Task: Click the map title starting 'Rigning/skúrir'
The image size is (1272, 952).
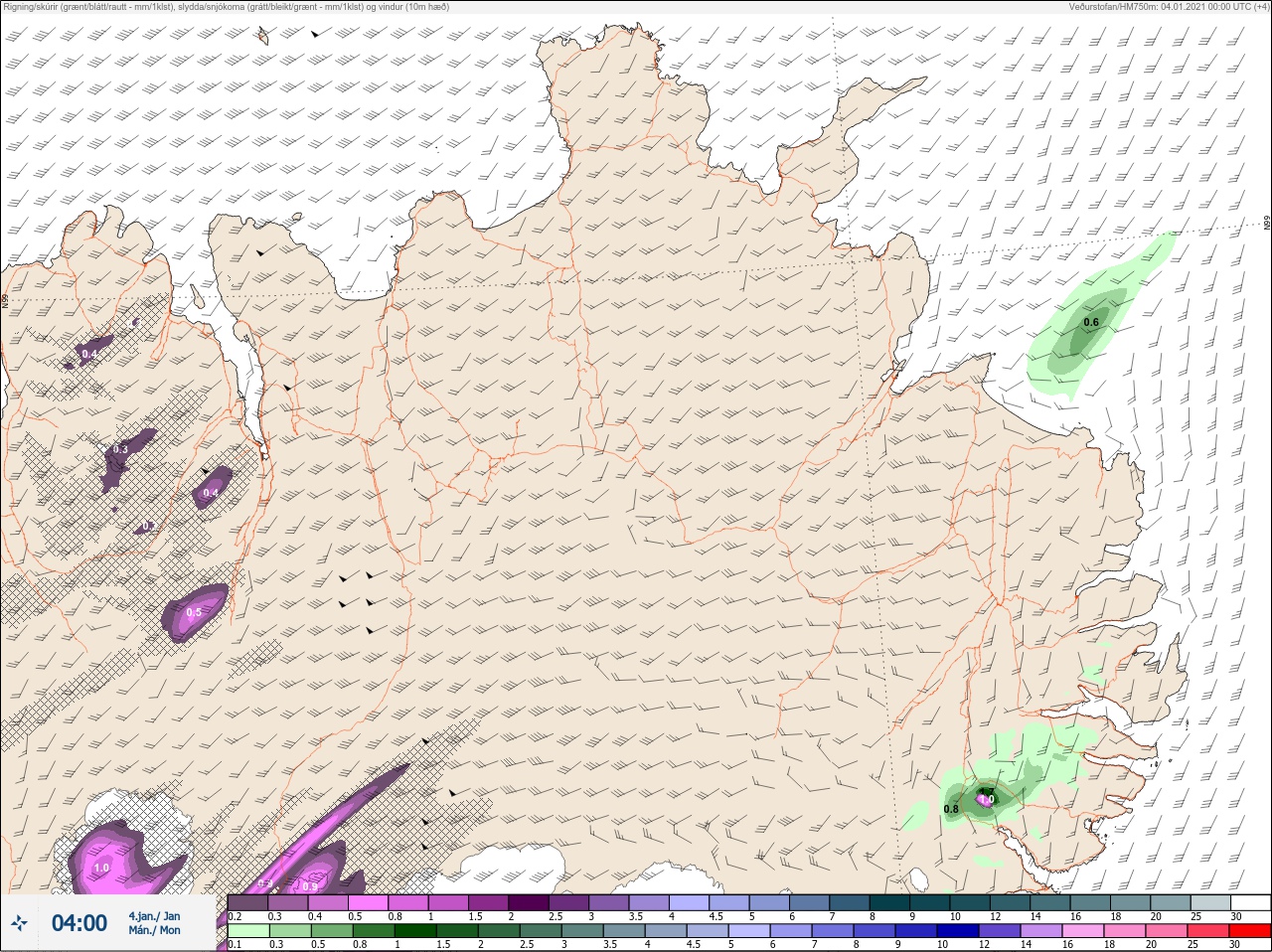Action: click(x=227, y=7)
